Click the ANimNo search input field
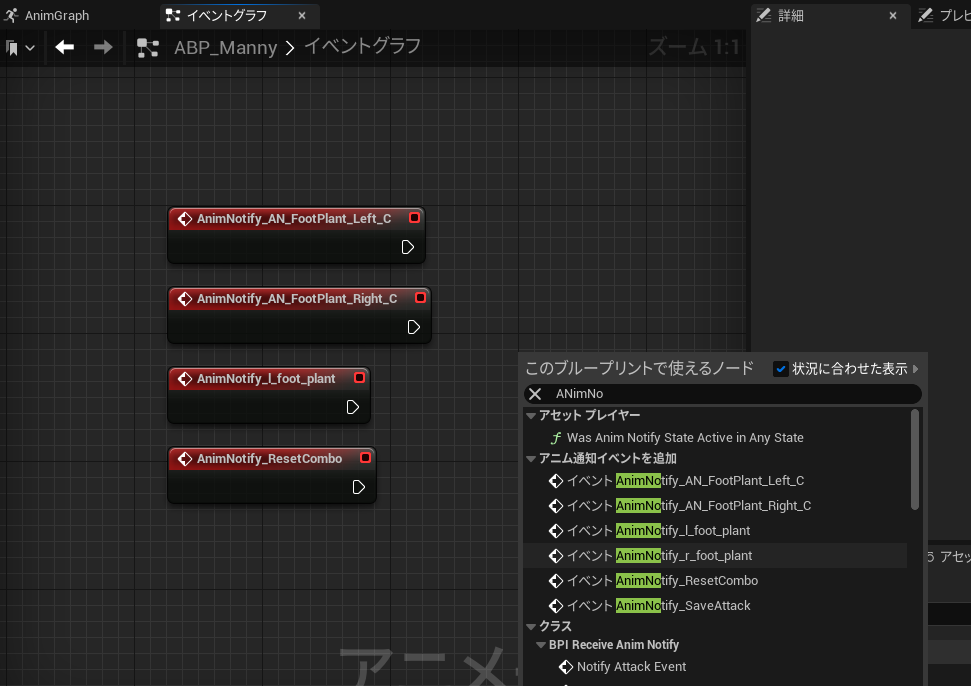The width and height of the screenshot is (971, 686). coord(723,394)
